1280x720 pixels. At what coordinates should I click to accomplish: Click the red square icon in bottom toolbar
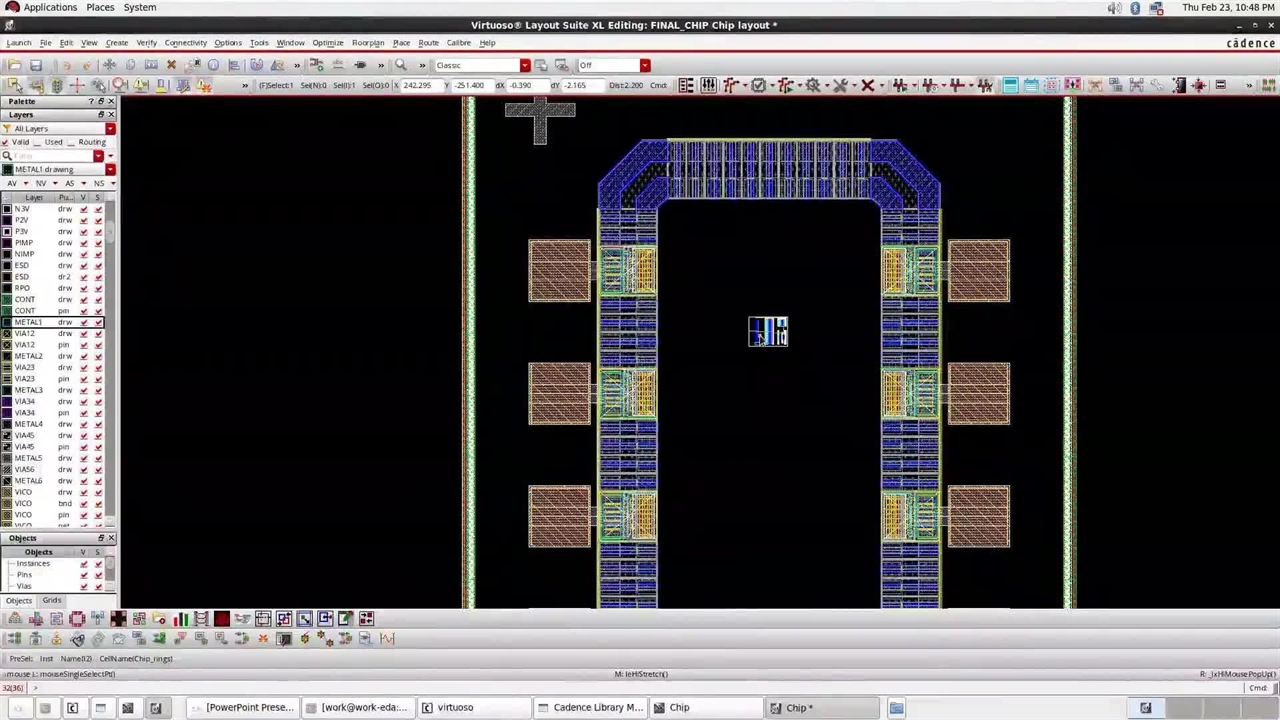221,619
